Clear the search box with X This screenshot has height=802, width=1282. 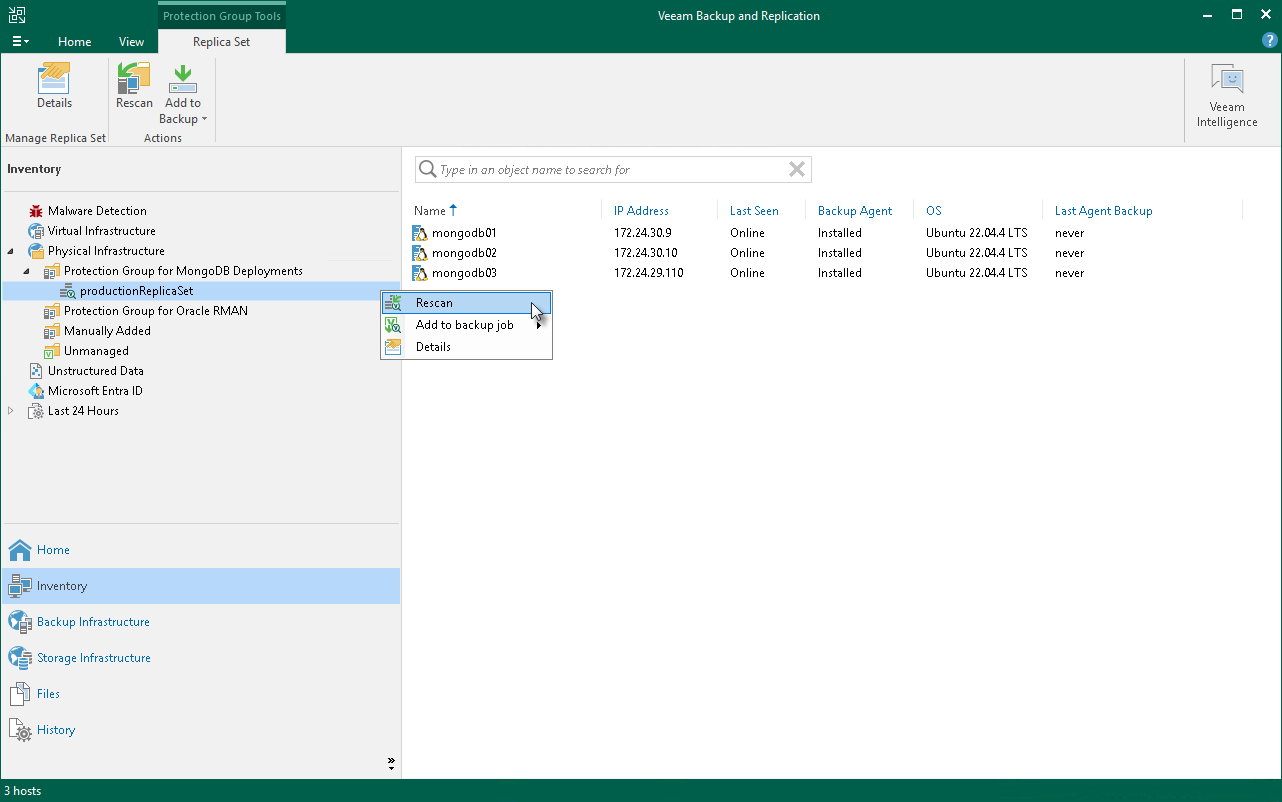796,170
